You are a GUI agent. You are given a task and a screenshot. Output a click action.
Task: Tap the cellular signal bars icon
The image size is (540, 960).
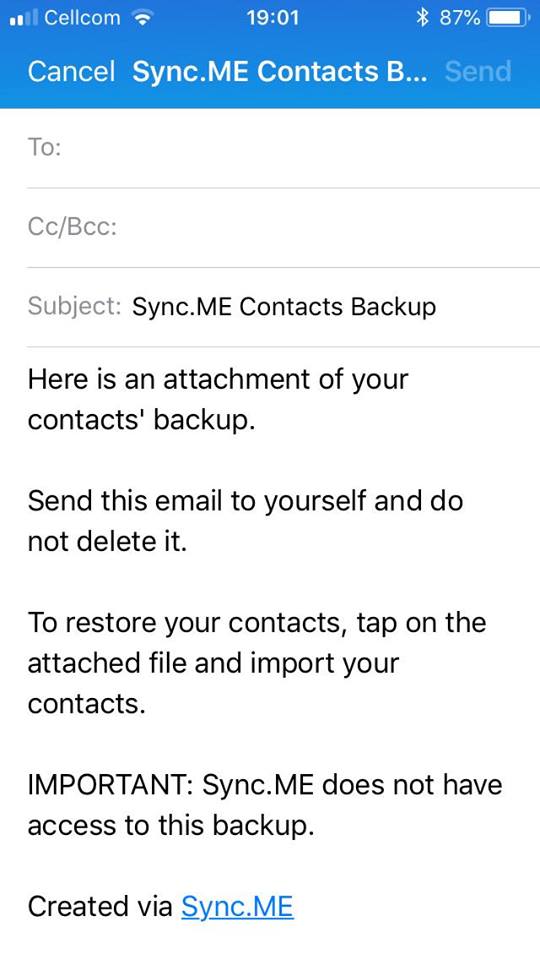pos(24,18)
